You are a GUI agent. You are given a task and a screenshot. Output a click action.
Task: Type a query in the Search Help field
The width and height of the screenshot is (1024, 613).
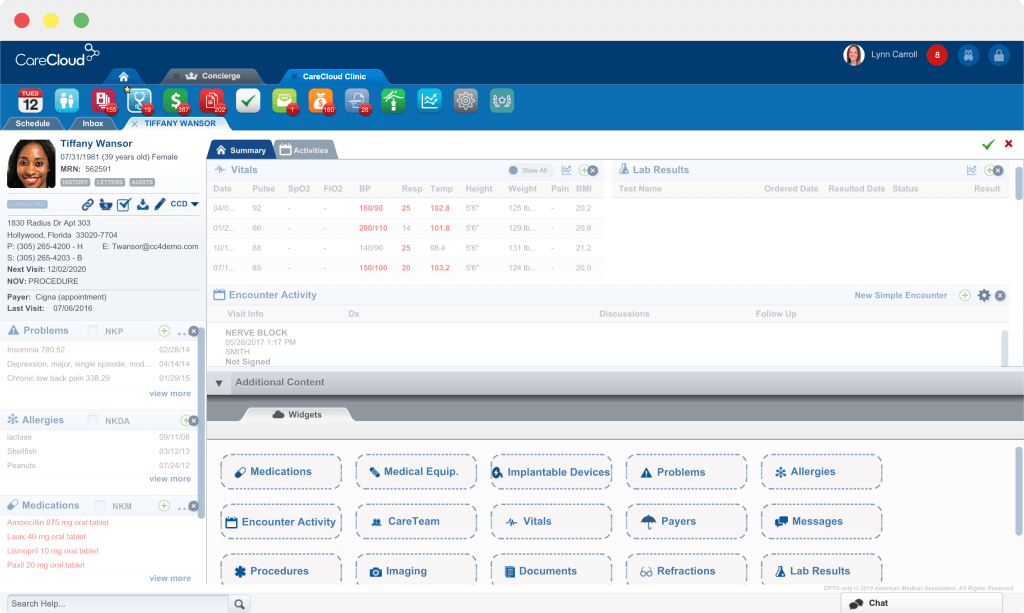click(115, 604)
